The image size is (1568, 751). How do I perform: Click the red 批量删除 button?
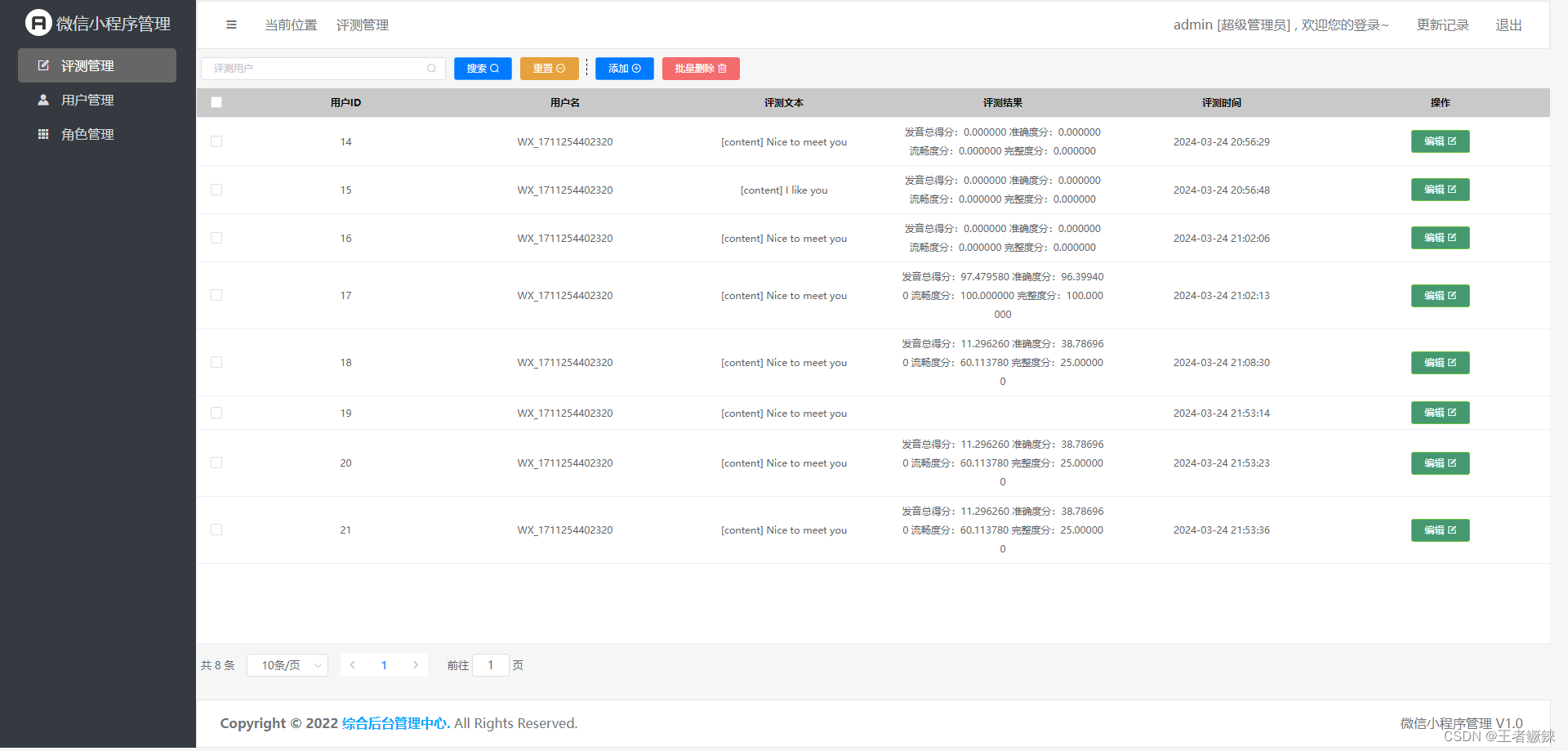[701, 69]
